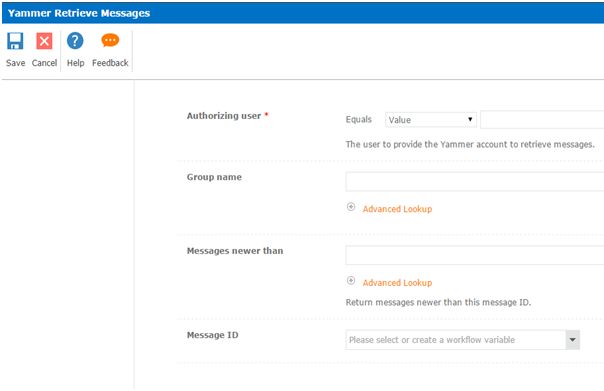Click the Advanced Lookup link below Messages newer than

point(397,283)
